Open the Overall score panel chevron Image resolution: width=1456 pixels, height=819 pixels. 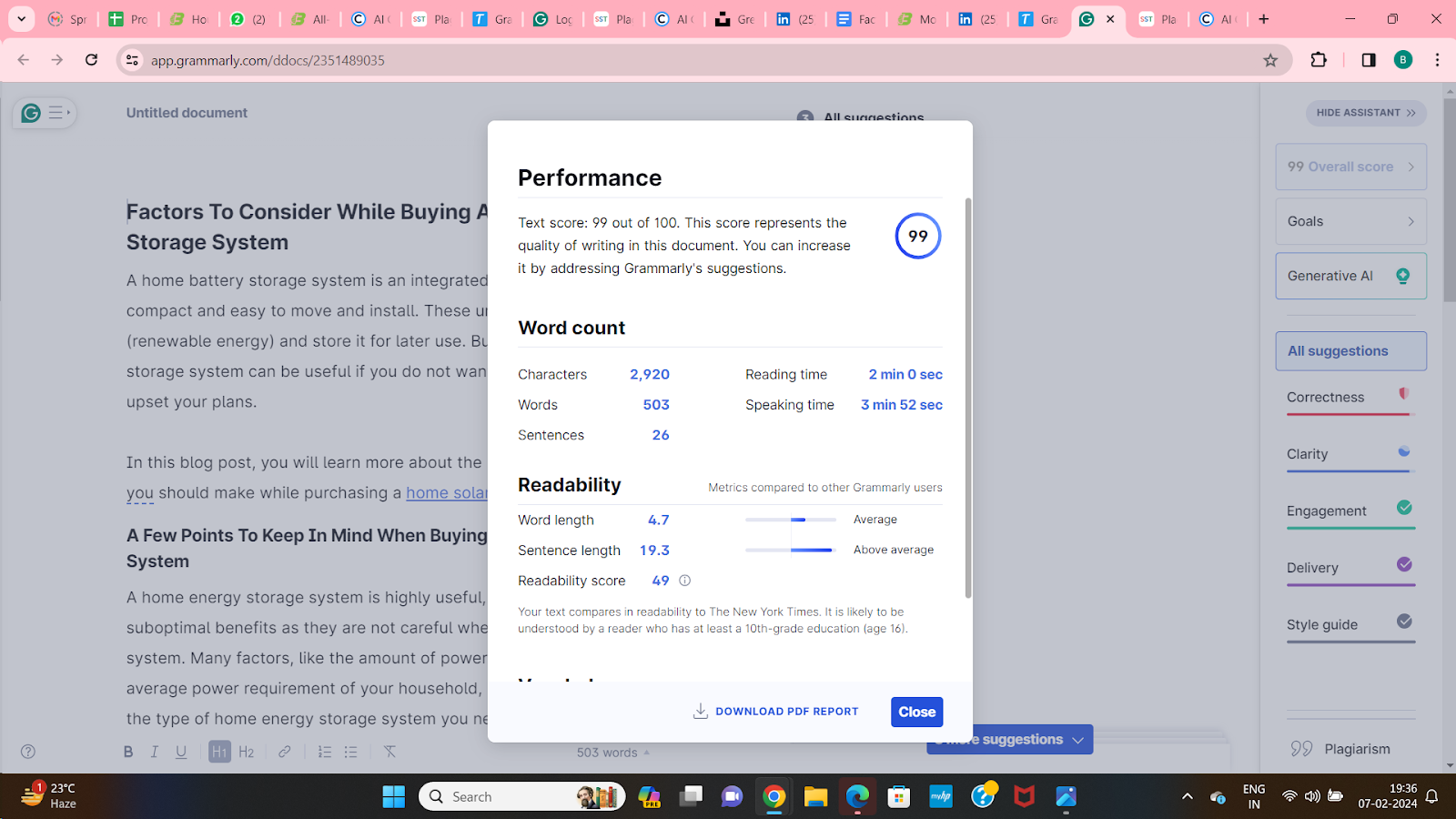coord(1411,167)
